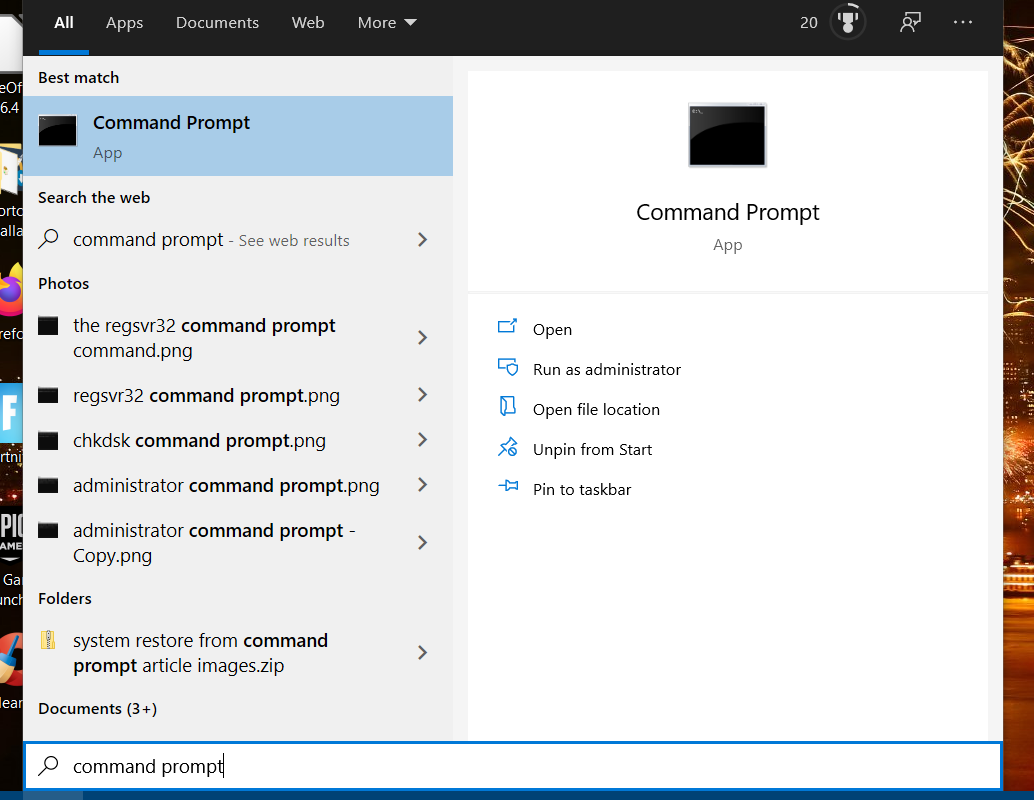Click thumbnail icon of 'regsvr32 command prompt.png'

tap(48, 395)
